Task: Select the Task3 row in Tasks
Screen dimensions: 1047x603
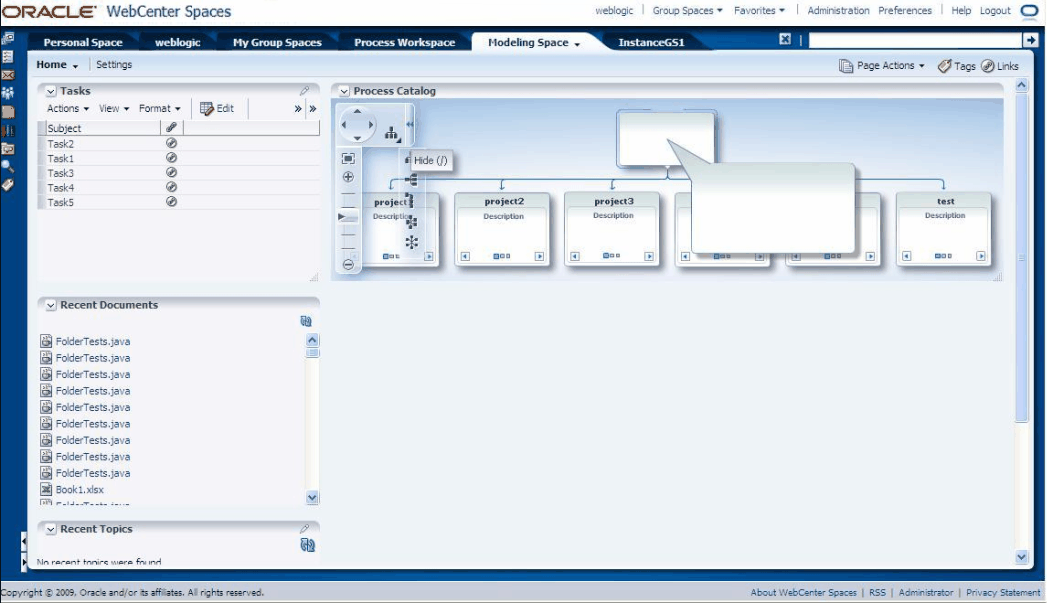Action: point(179,173)
